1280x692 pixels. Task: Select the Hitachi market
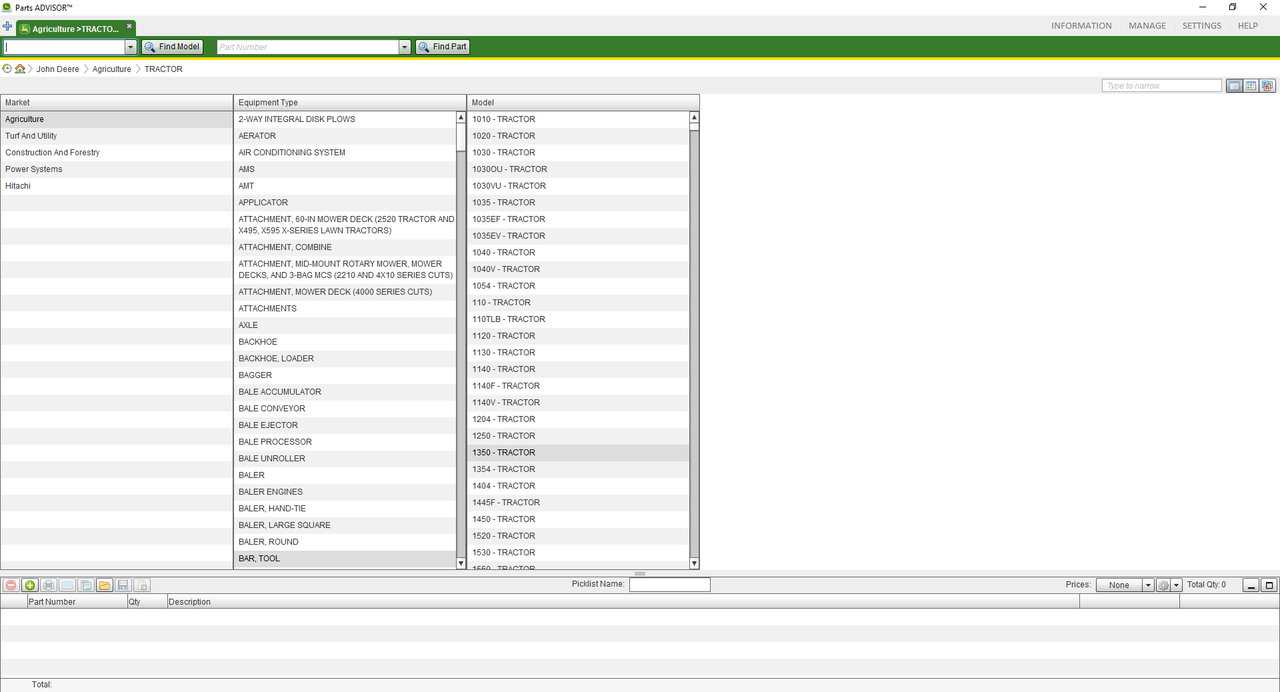[116, 186]
